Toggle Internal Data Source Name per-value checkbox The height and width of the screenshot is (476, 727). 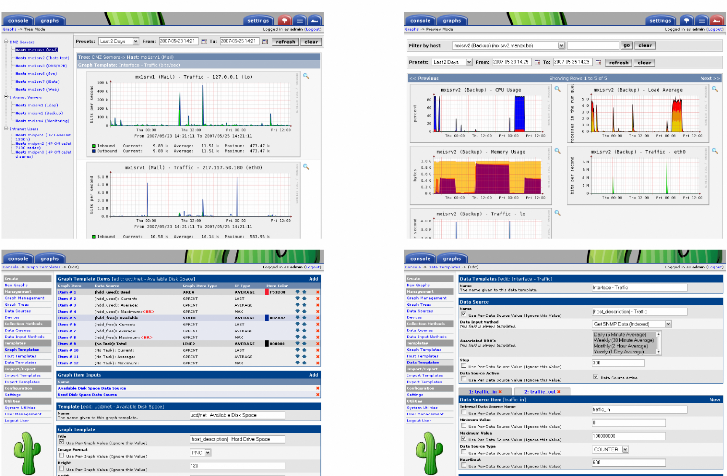[464, 412]
